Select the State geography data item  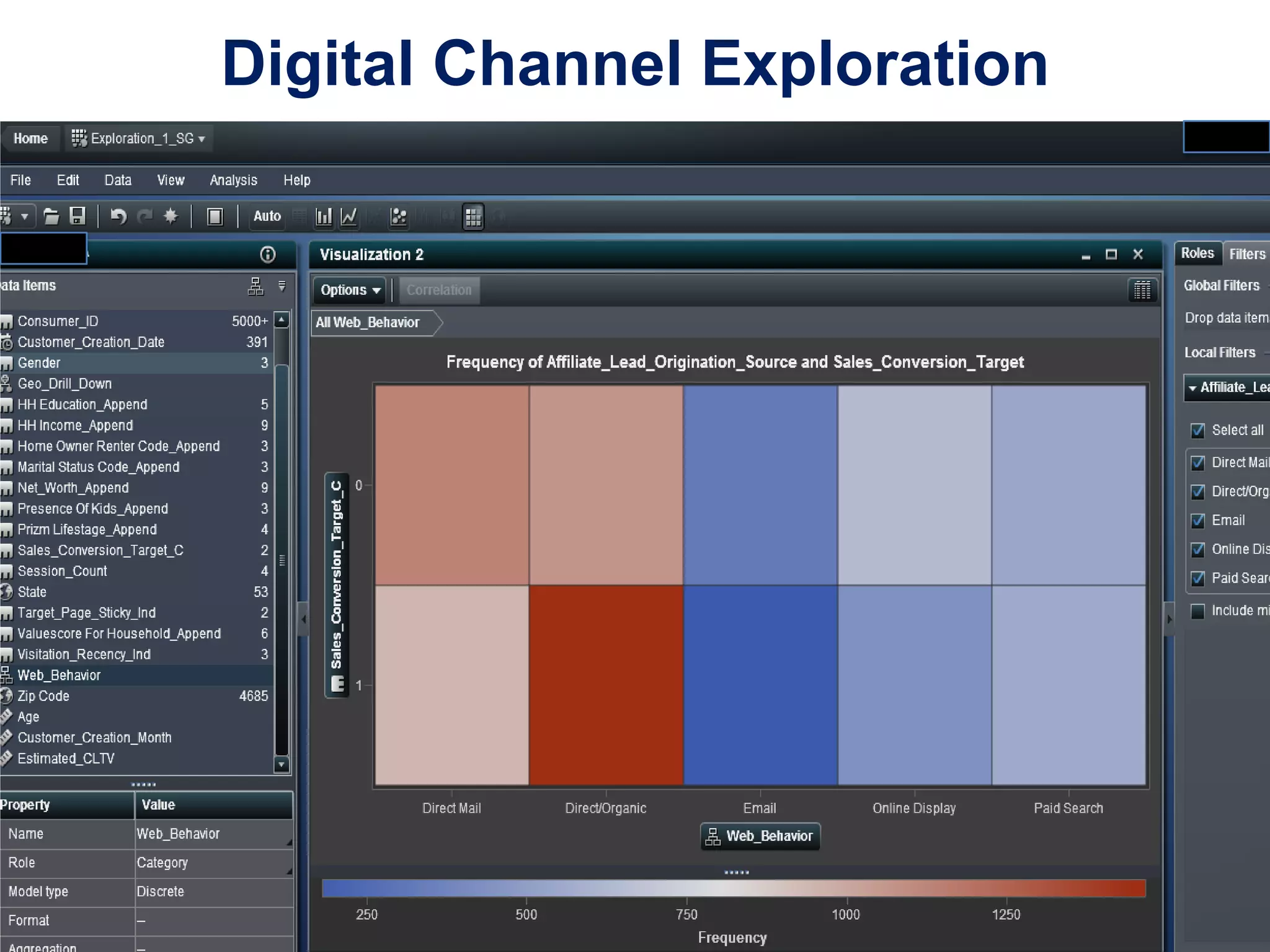pos(136,592)
